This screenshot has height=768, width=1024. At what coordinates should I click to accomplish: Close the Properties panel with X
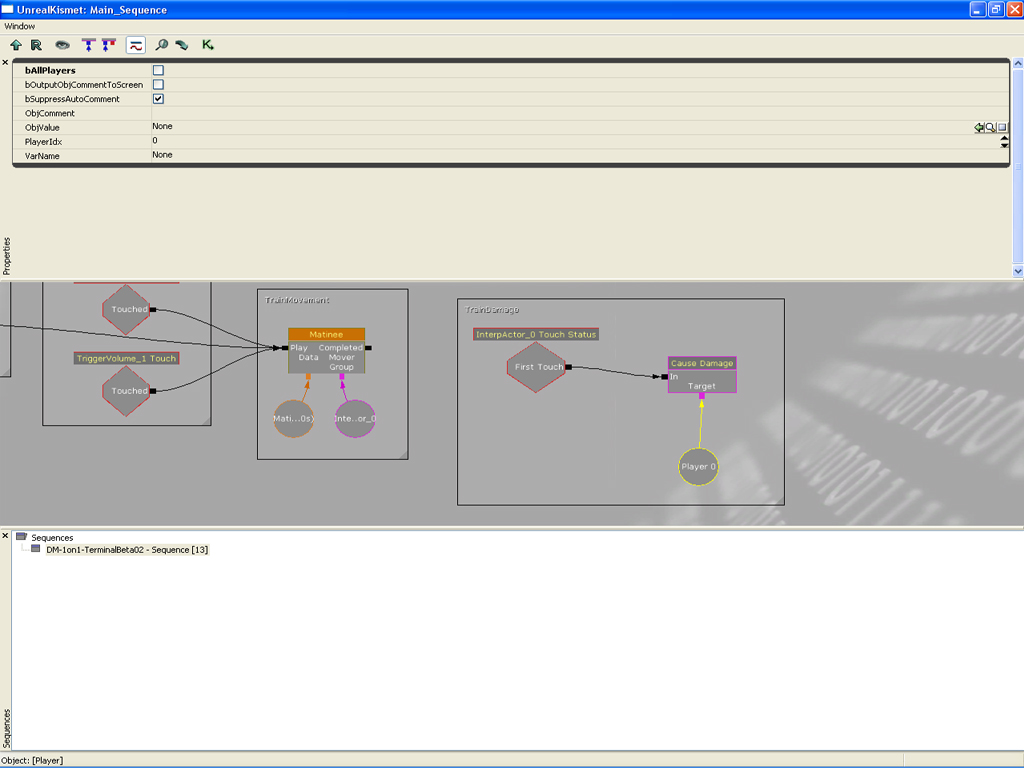[x=5, y=63]
